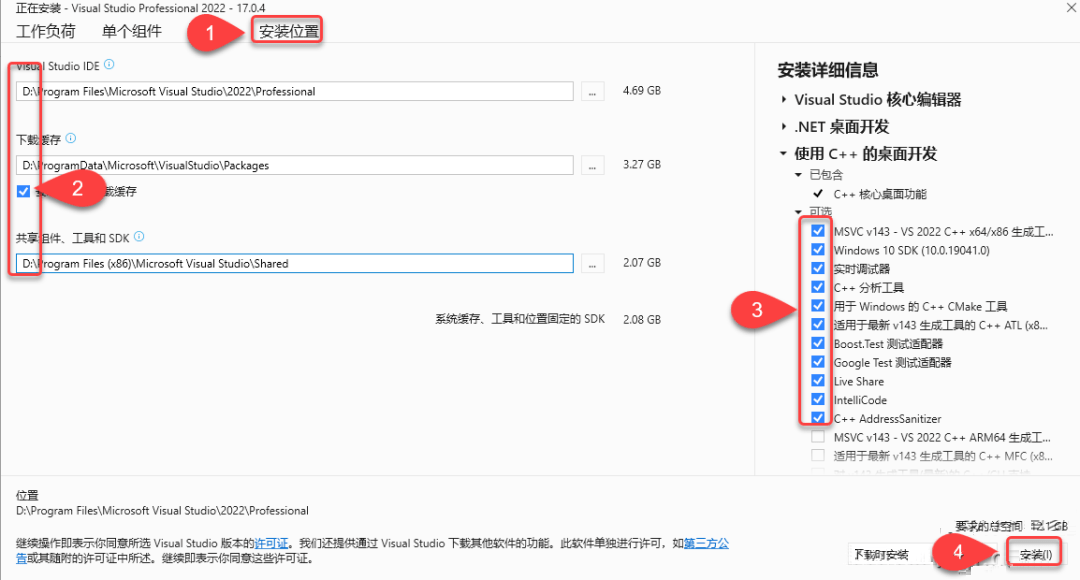Click the 安装(I) button
Viewport: 1080px width, 580px height.
tap(1035, 555)
